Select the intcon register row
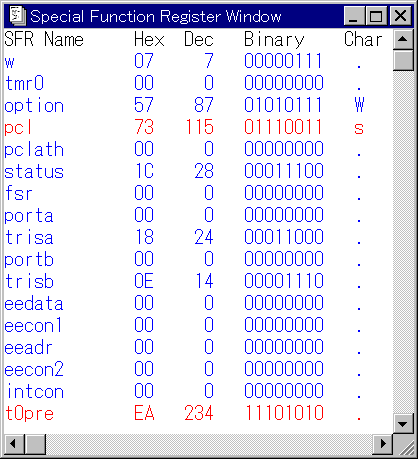 [198, 391]
